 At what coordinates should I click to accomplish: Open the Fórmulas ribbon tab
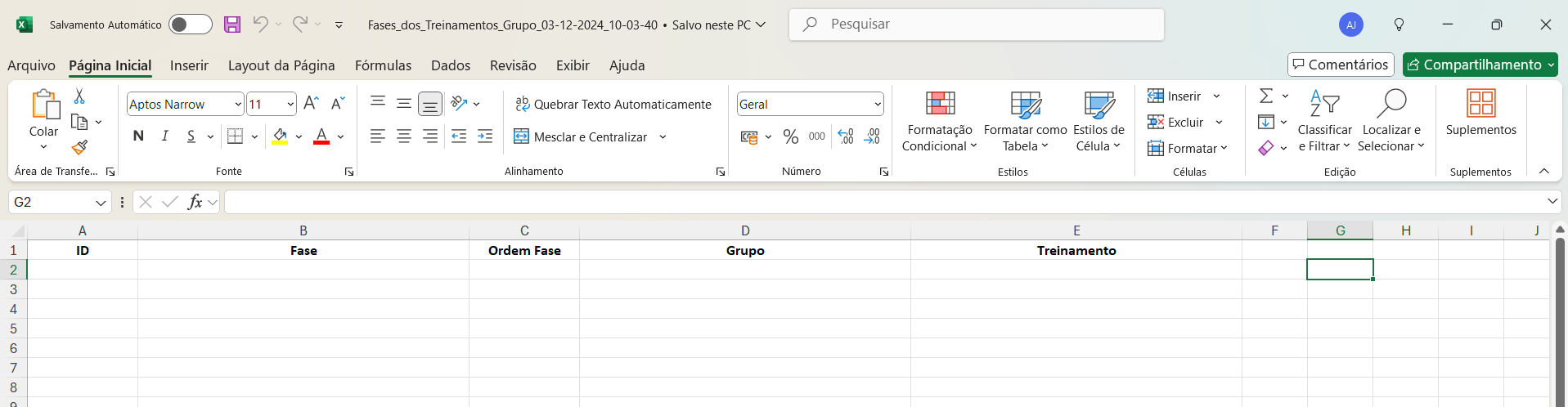(383, 65)
